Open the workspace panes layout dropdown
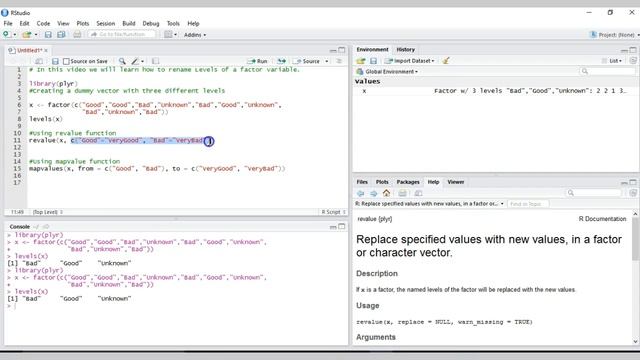The width and height of the screenshot is (640, 360). 170,35
